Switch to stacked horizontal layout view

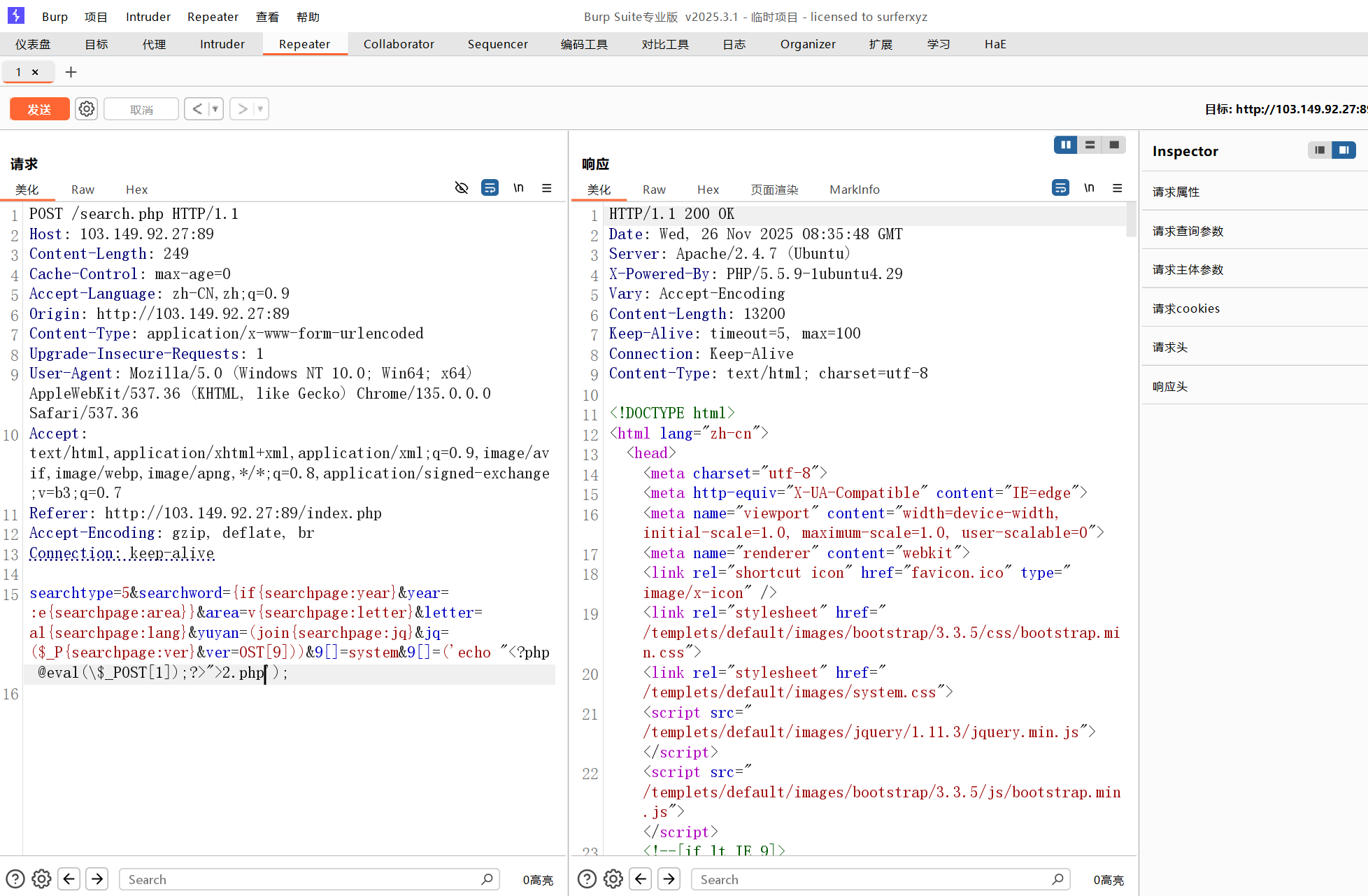tap(1090, 145)
